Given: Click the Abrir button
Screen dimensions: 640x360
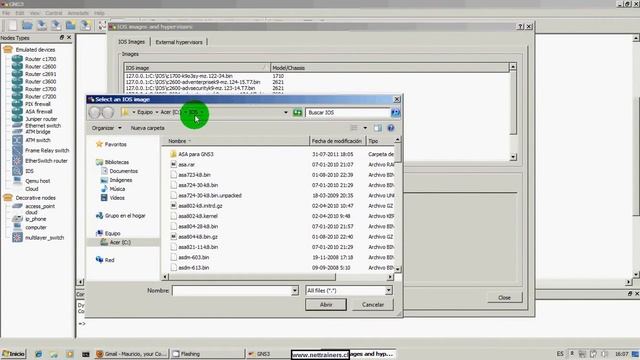Looking at the screenshot, I should (326, 304).
